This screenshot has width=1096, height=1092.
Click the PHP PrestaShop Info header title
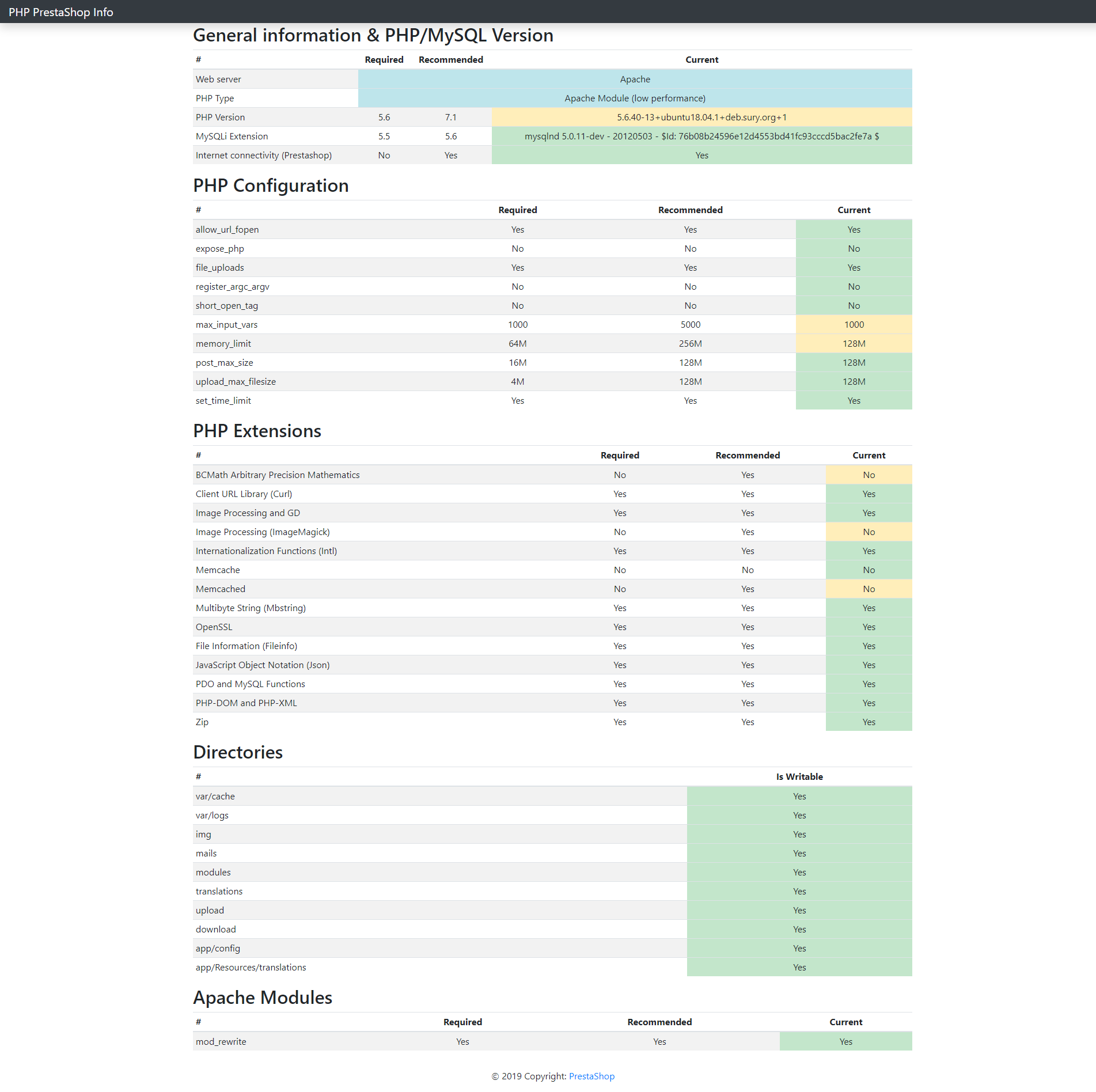coord(59,12)
